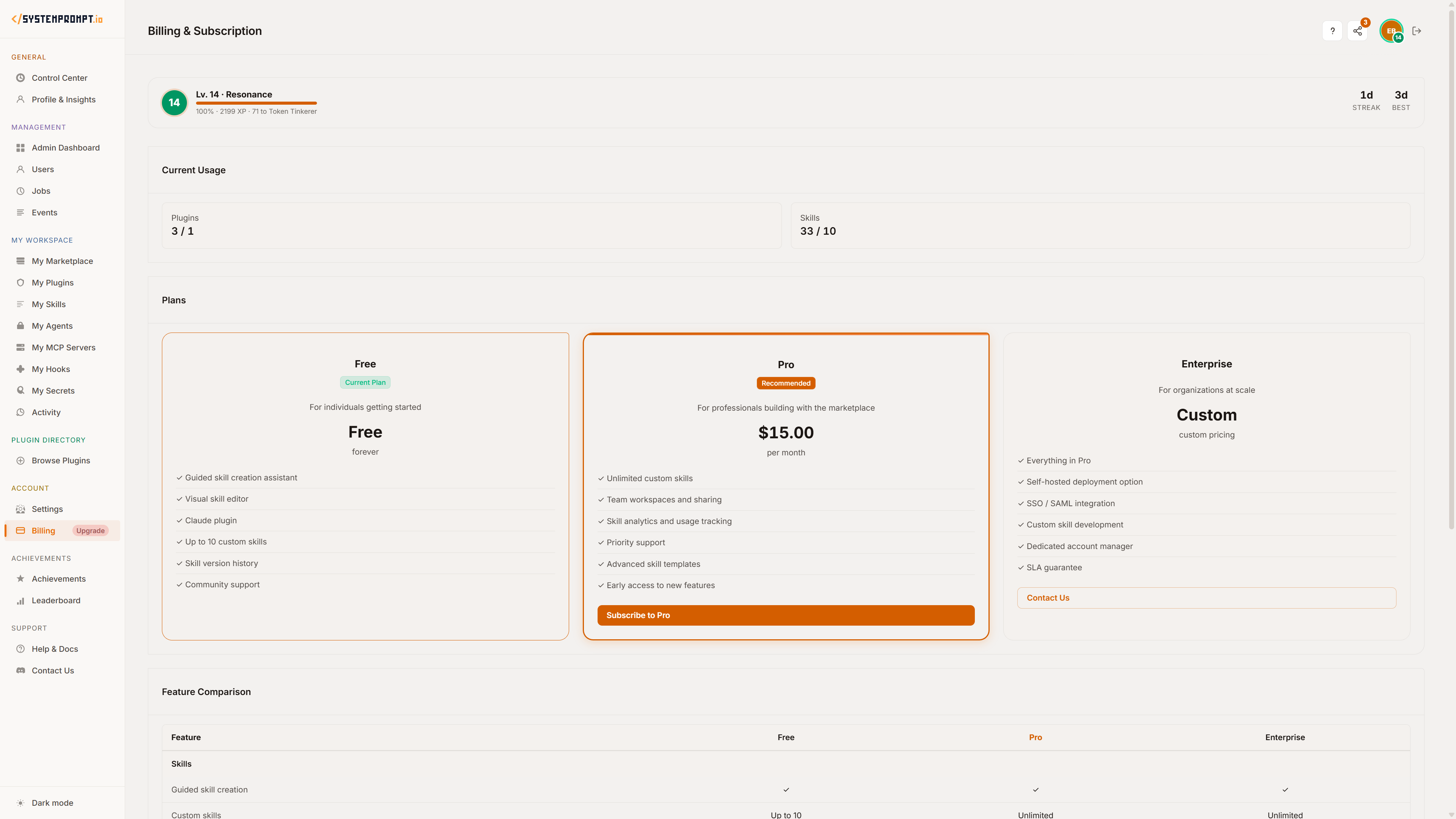This screenshot has height=819, width=1456.
Task: Open the share icon with notification badge
Action: point(1358,30)
